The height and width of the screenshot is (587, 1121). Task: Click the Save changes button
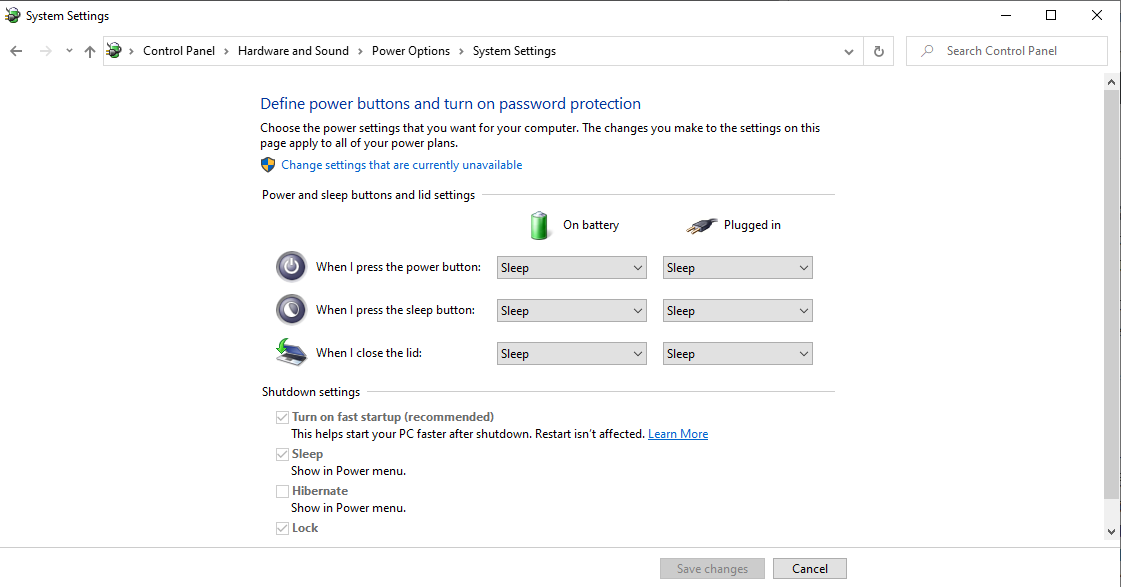712,568
